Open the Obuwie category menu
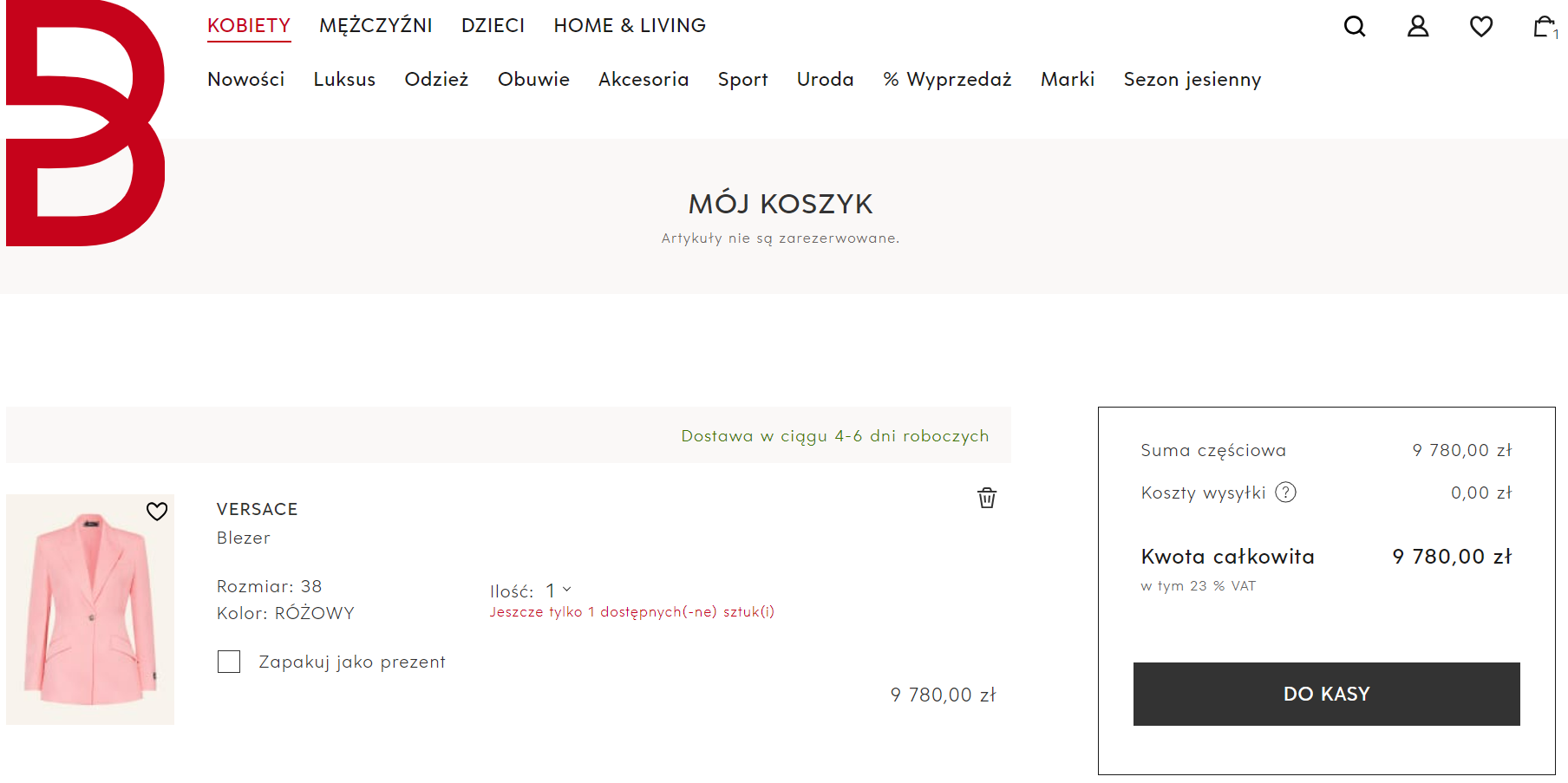Viewport: 1568px width, 783px height. (533, 80)
